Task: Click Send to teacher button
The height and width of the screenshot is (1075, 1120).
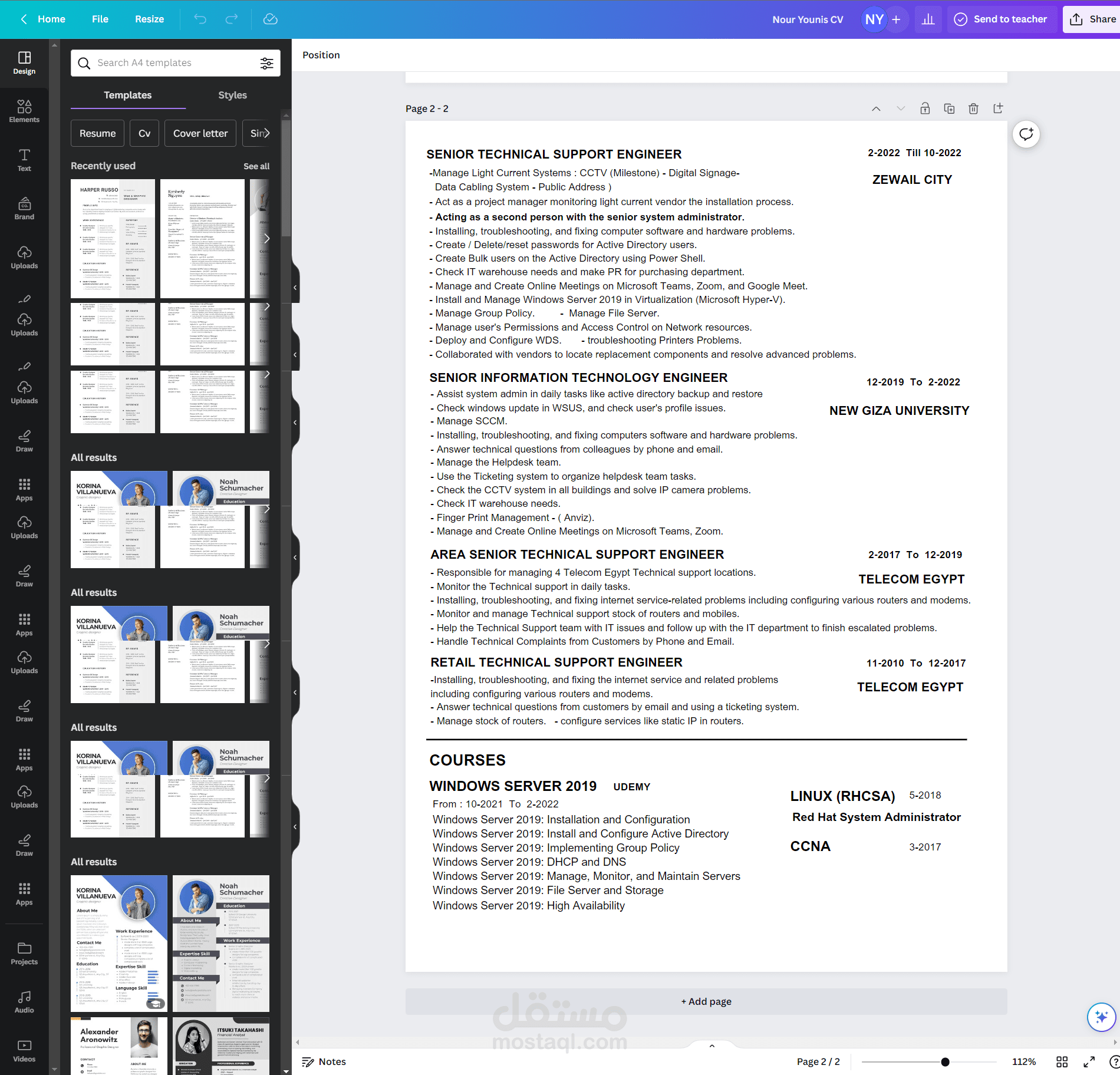Action: [1001, 19]
